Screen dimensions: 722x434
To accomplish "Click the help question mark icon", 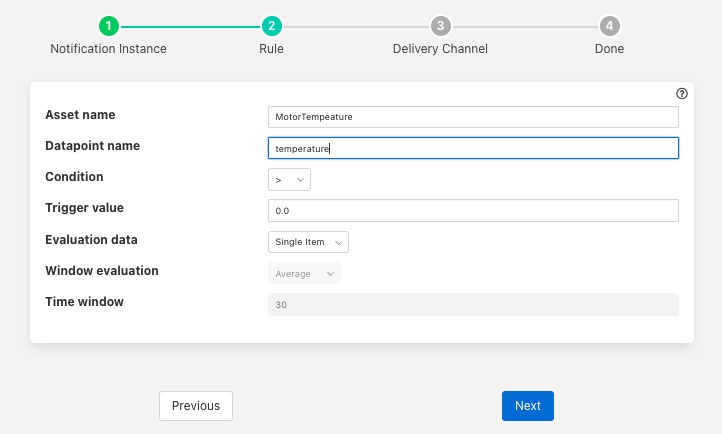I will [682, 93].
